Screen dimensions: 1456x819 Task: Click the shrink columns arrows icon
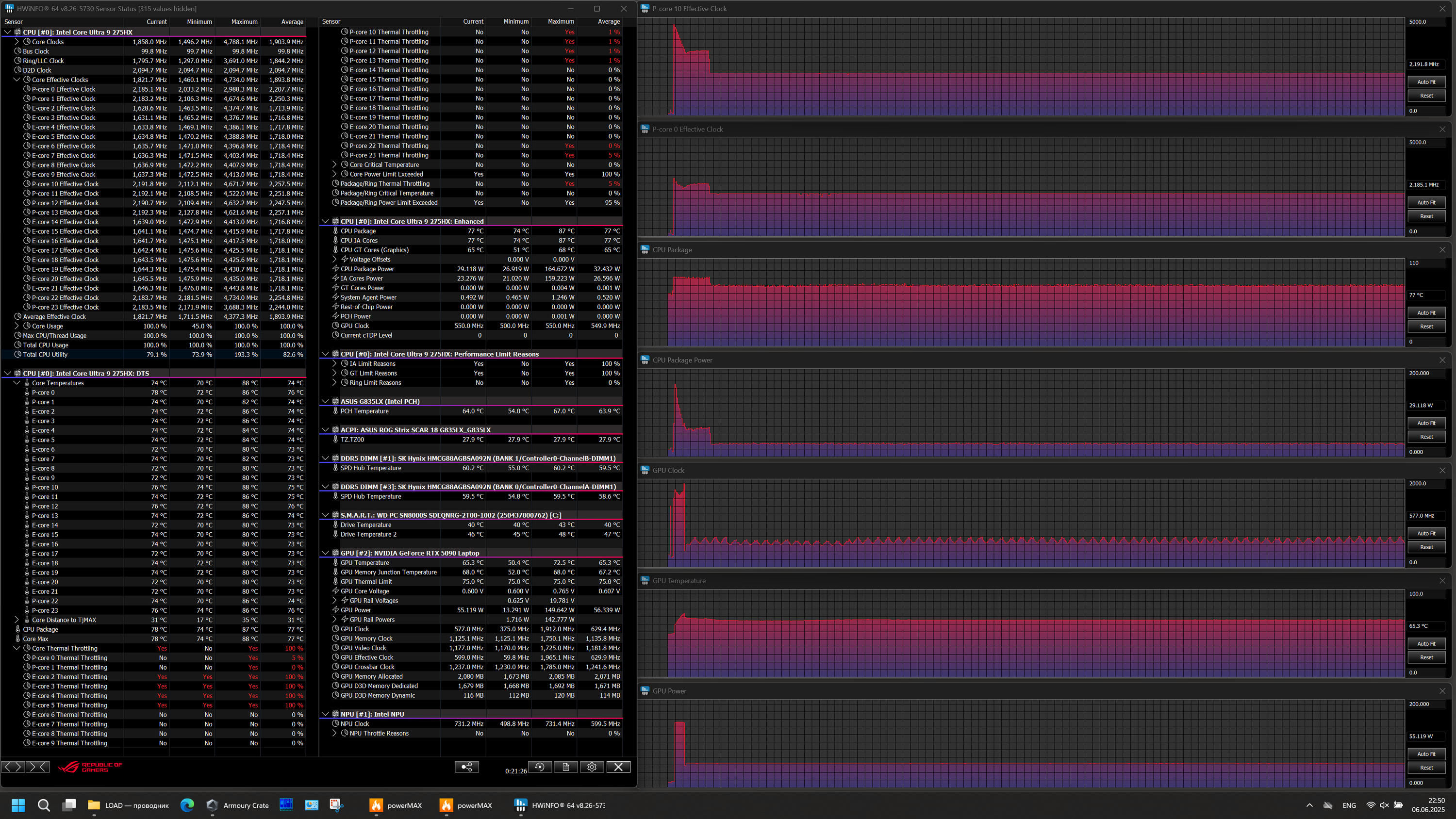pos(37,767)
